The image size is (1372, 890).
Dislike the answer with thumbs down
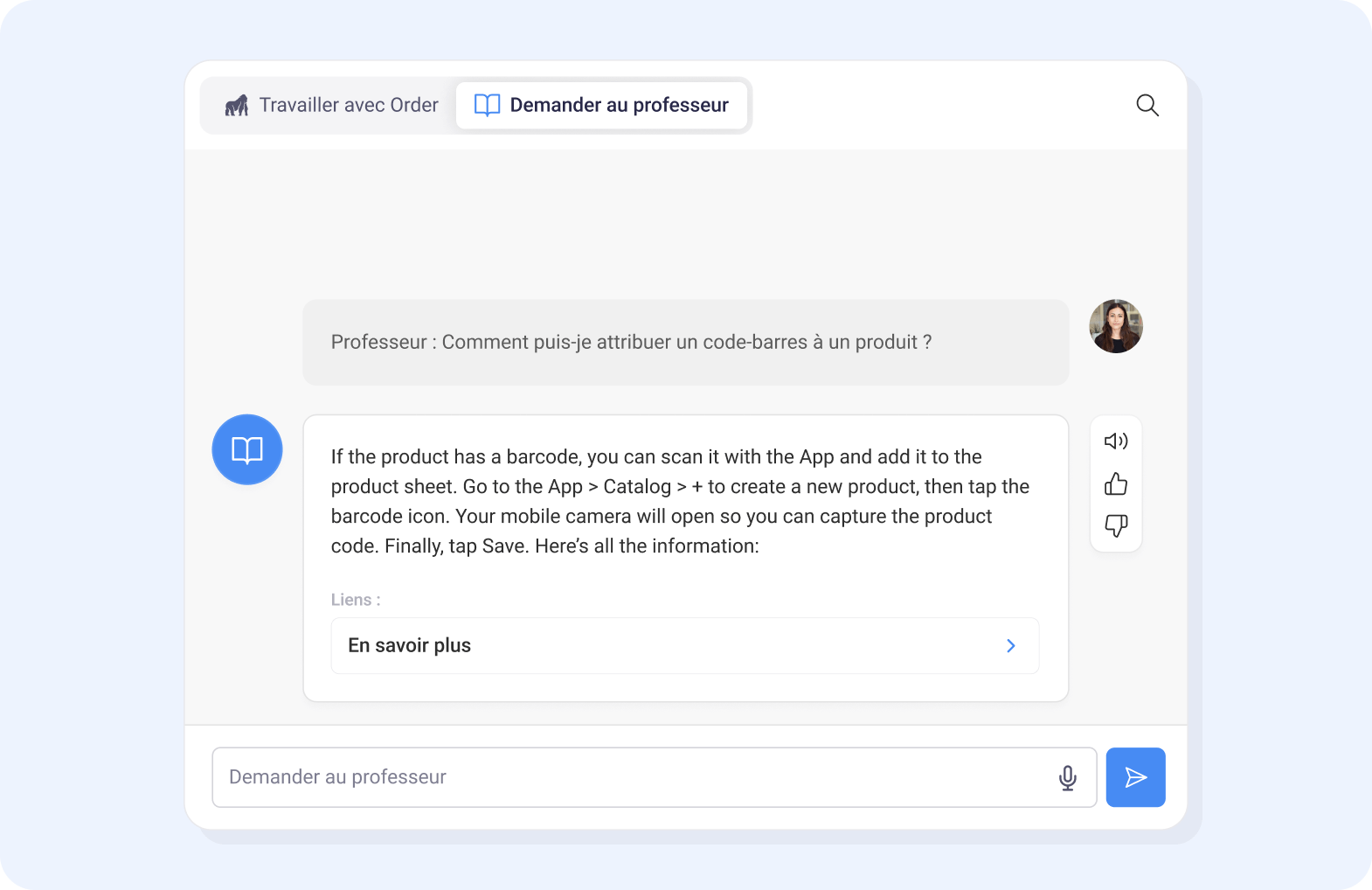point(1116,525)
